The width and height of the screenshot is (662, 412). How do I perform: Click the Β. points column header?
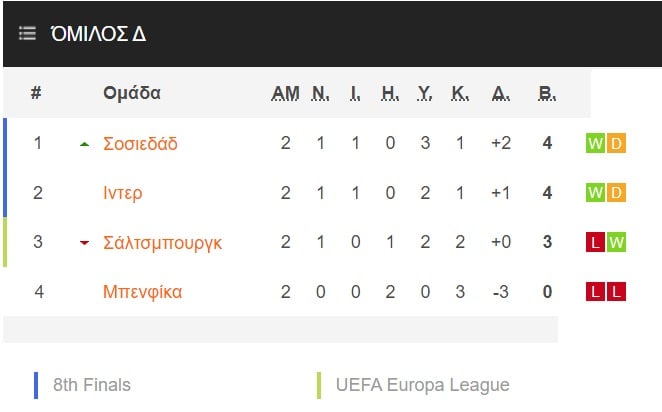(x=547, y=93)
